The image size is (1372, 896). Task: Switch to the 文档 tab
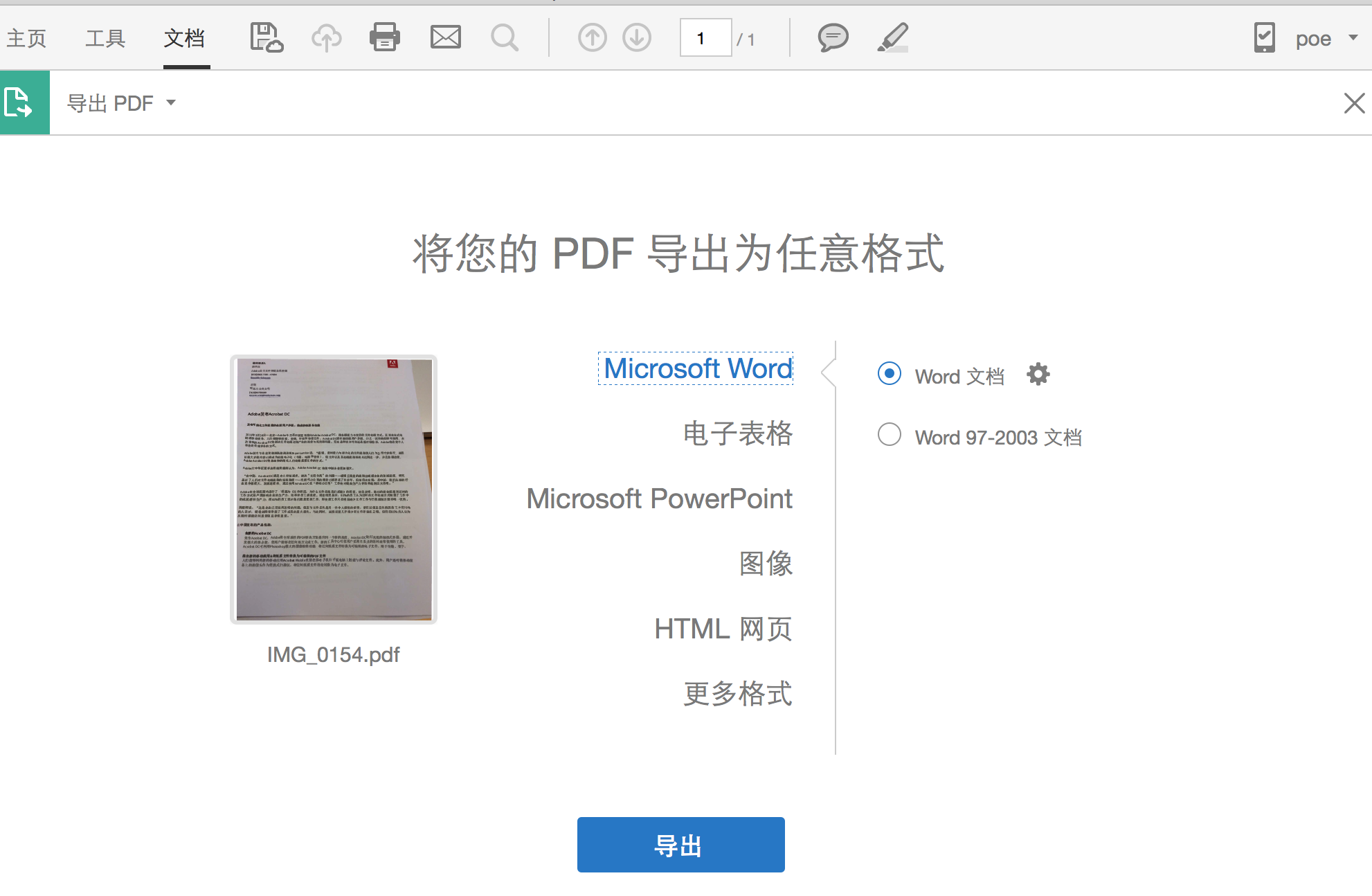click(184, 38)
